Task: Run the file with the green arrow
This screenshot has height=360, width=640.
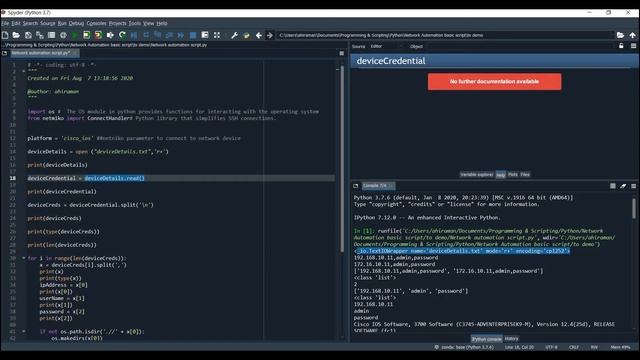Action: click(x=75, y=35)
